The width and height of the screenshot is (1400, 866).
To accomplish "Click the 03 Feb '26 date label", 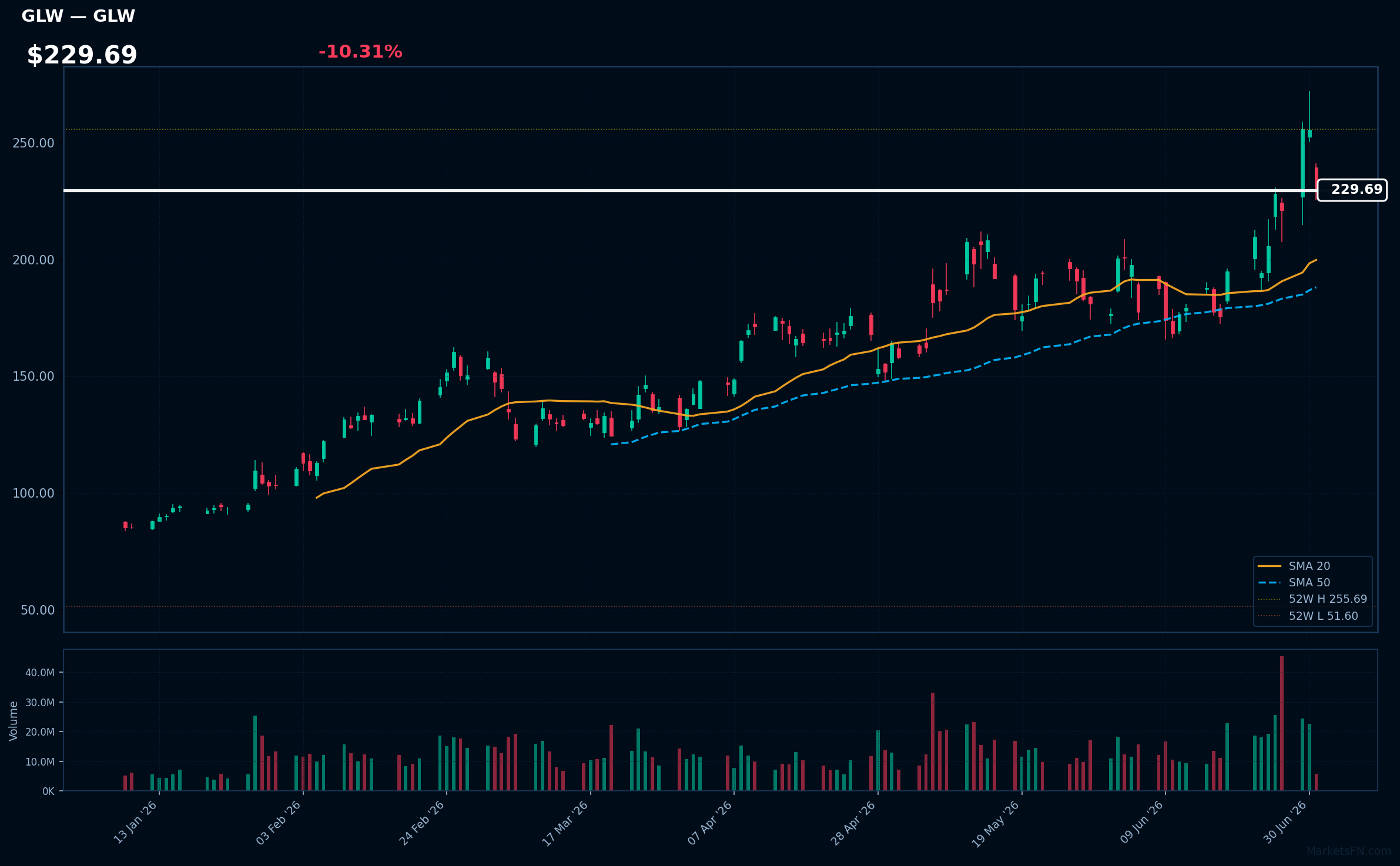I will [x=279, y=823].
